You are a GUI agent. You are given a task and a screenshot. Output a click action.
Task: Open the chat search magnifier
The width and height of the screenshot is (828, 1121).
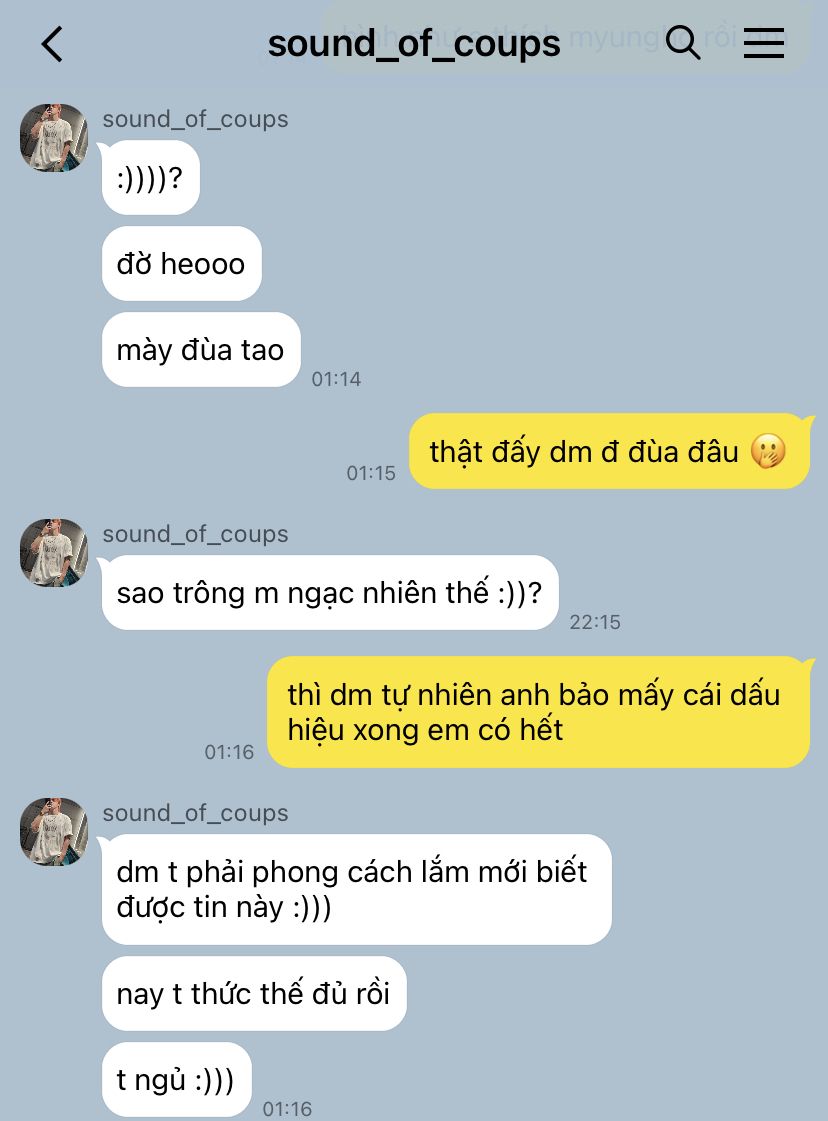click(683, 43)
